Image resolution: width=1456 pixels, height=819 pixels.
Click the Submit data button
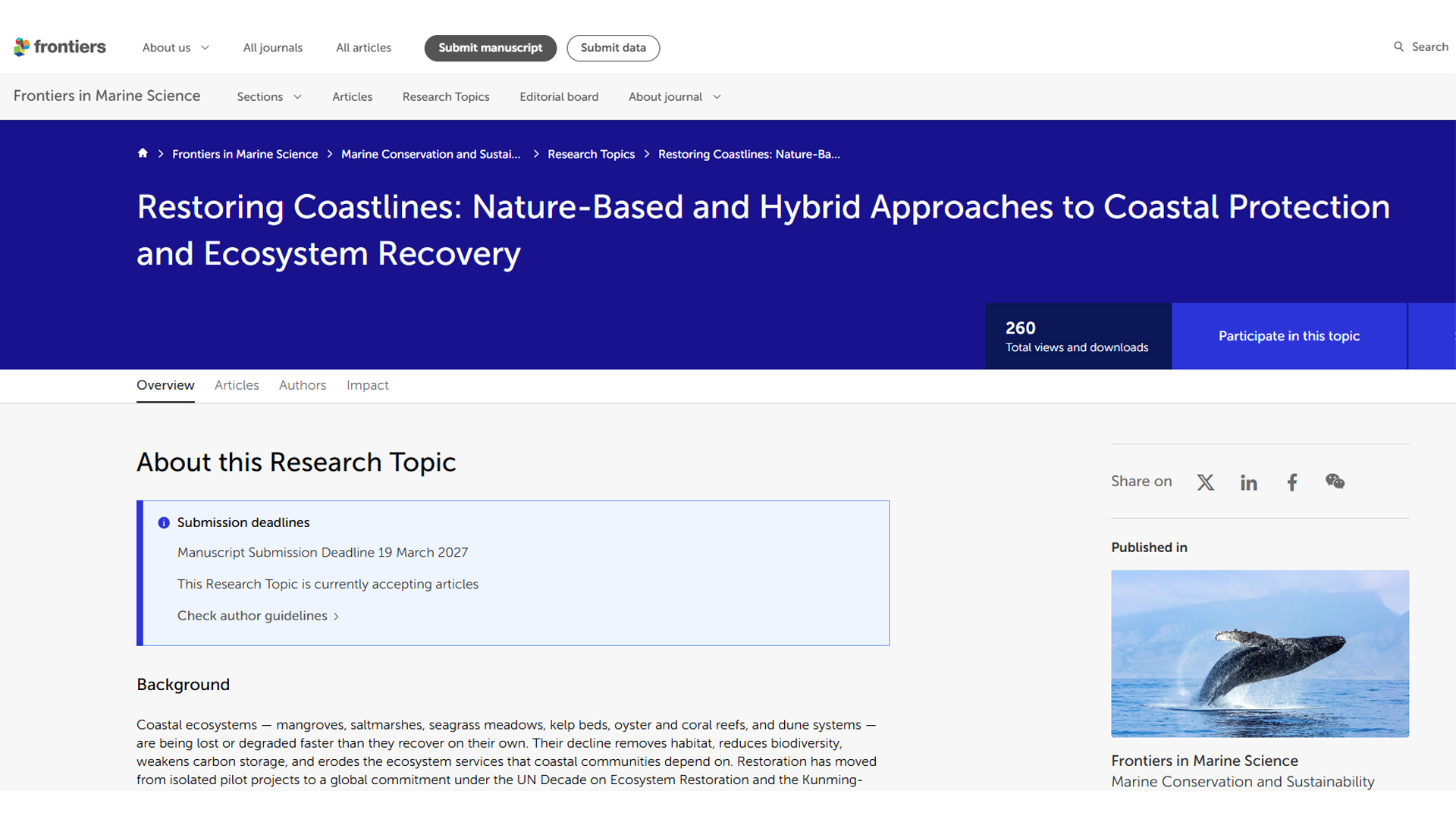point(613,48)
